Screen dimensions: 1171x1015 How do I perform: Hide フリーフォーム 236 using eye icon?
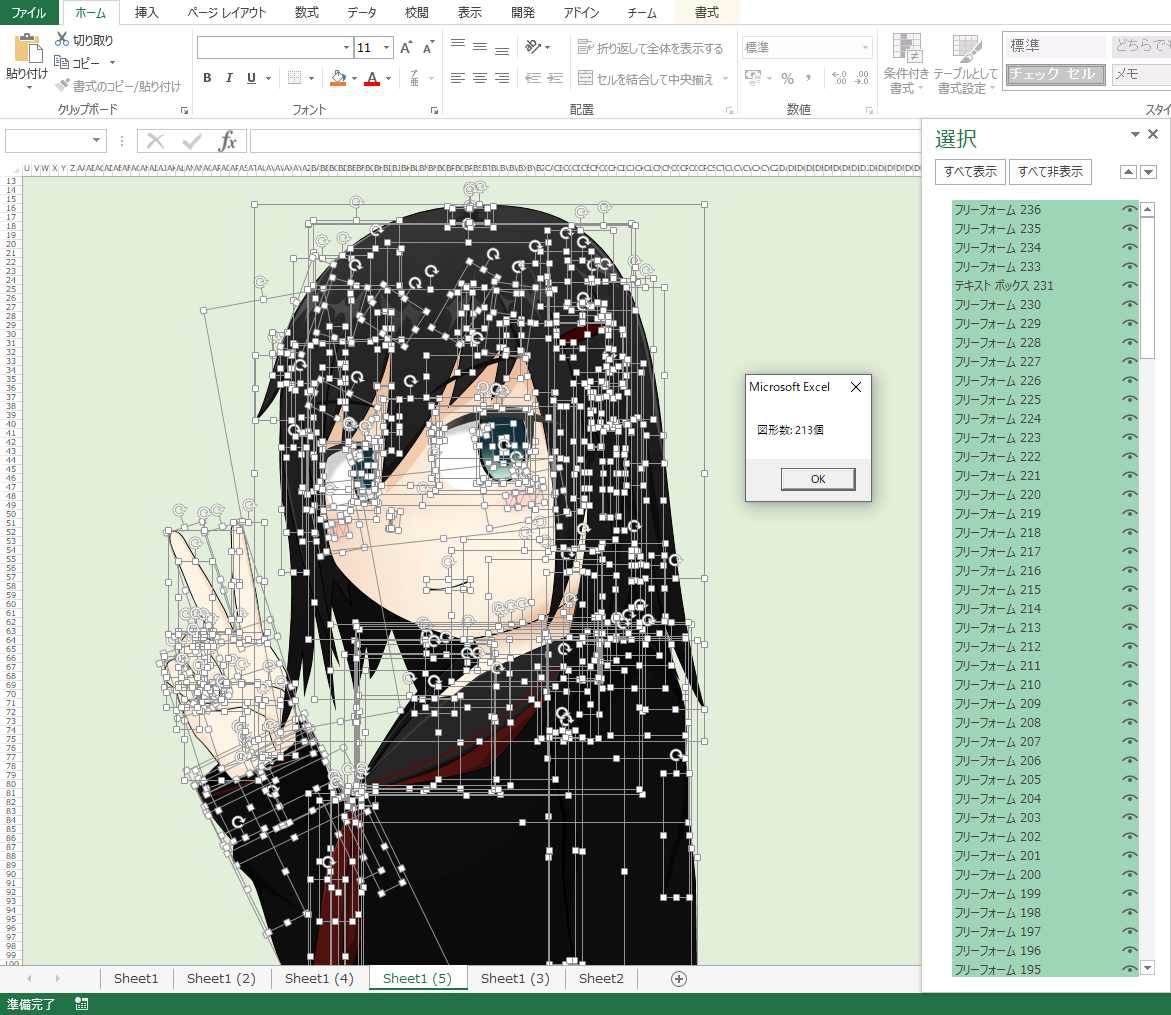(1130, 210)
